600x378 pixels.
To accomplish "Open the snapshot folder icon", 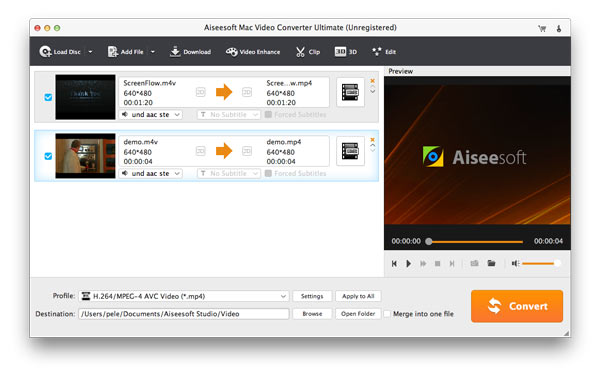I will pos(491,263).
